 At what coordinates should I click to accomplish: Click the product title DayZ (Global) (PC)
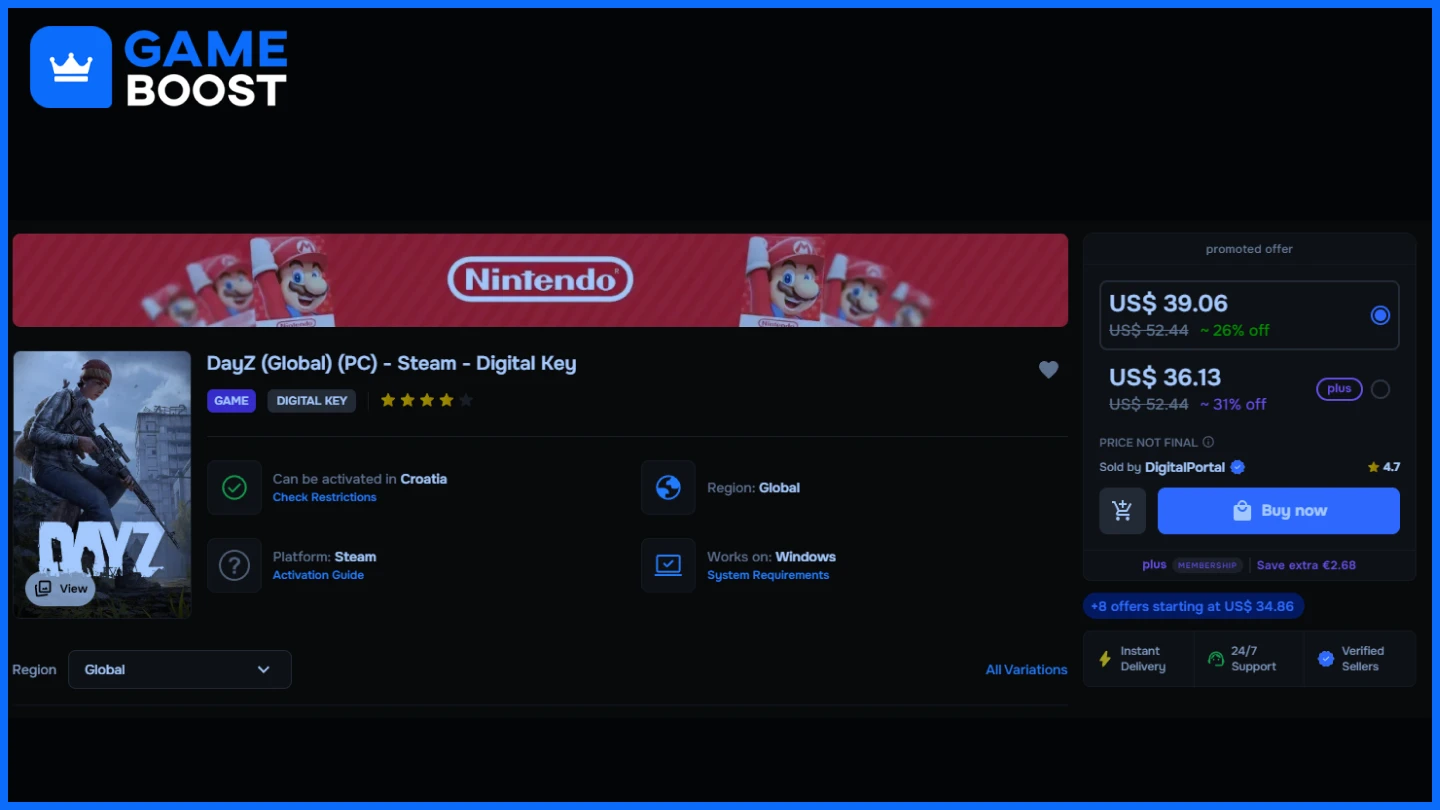391,363
